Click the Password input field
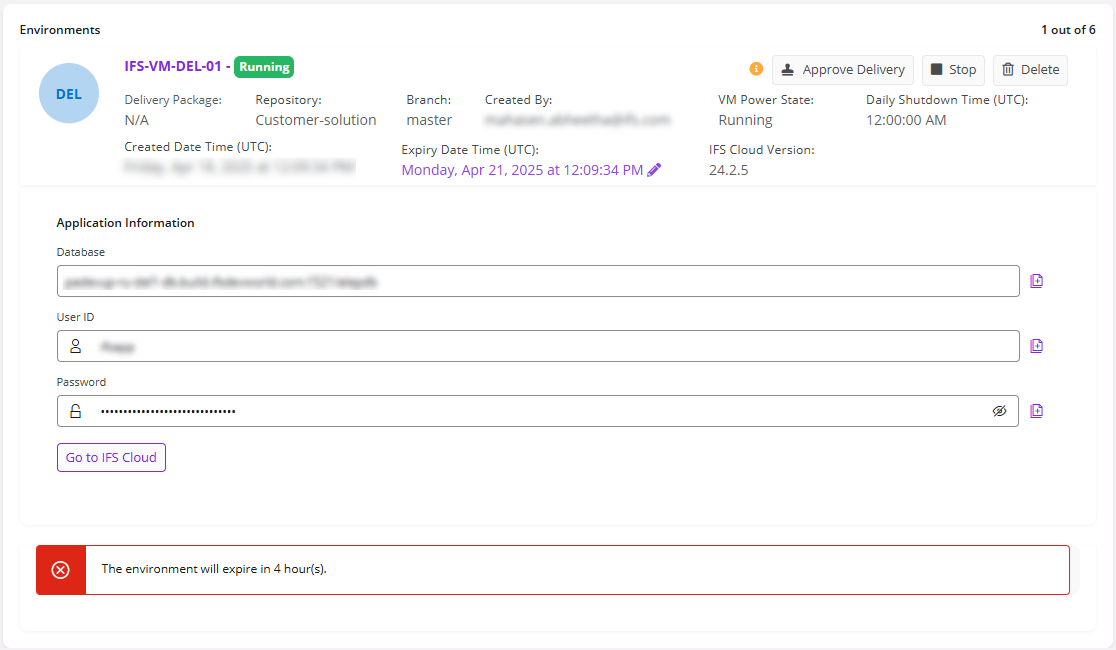Image resolution: width=1116 pixels, height=650 pixels. pos(538,411)
